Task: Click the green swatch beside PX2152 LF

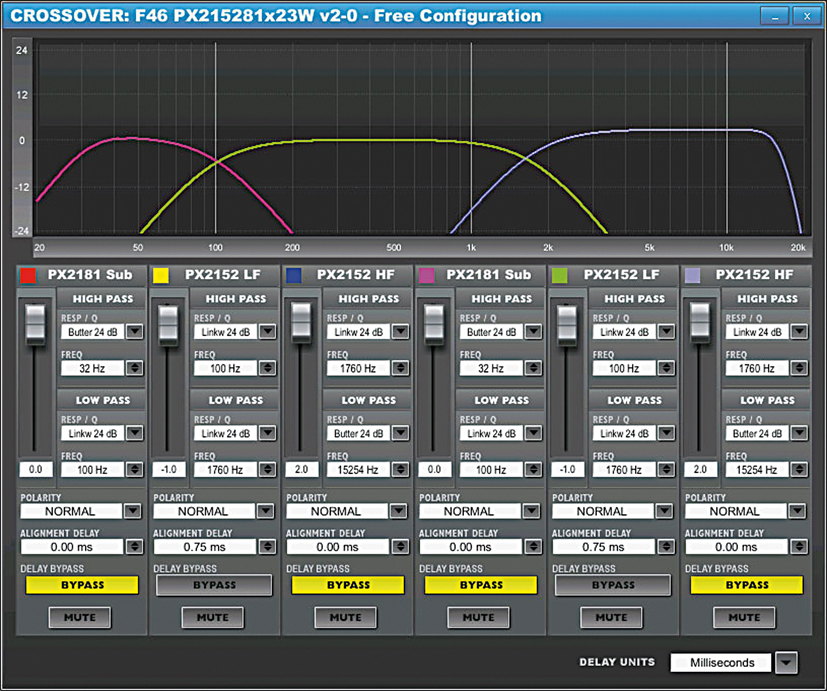Action: pos(560,275)
